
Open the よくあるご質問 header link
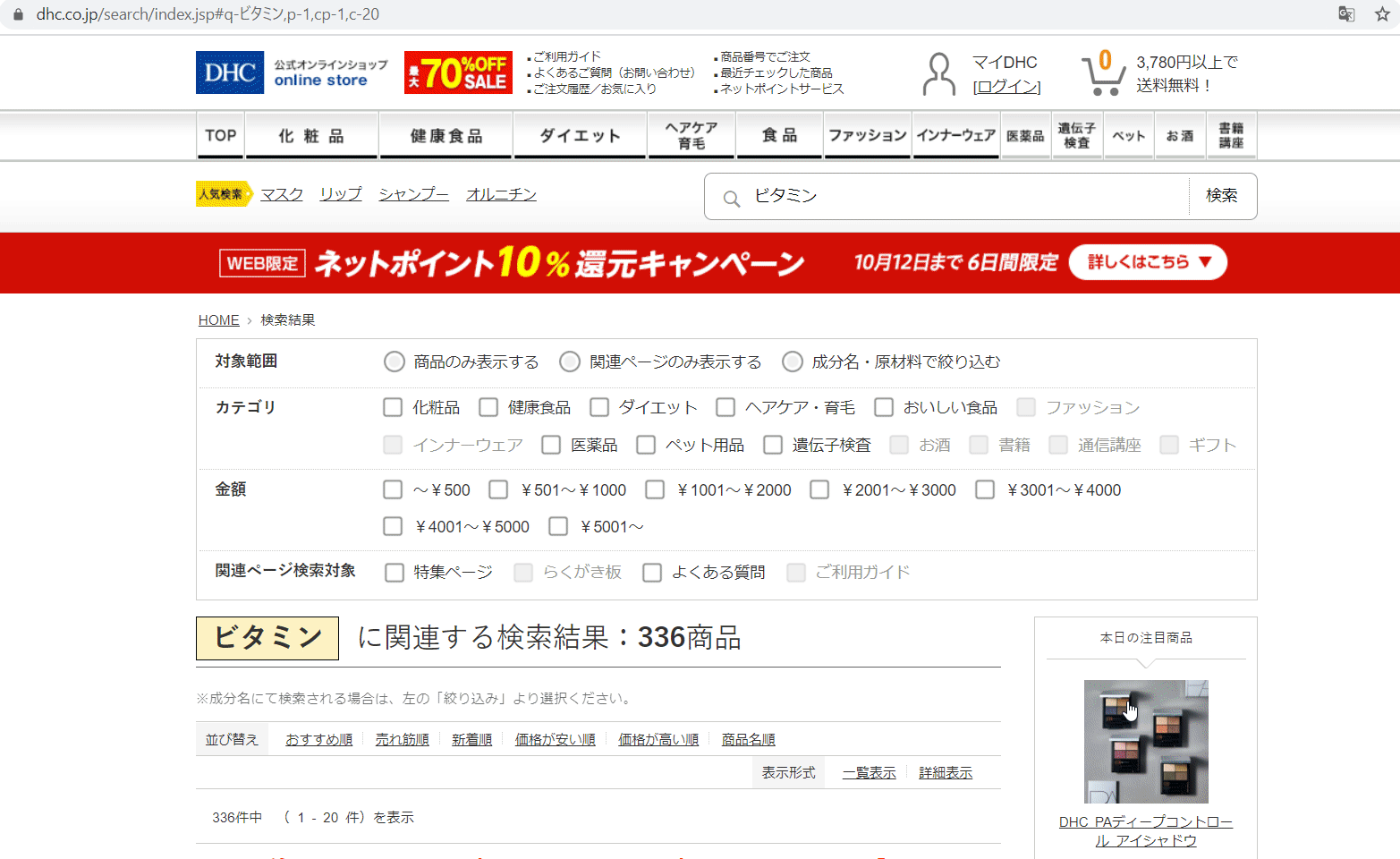614,72
